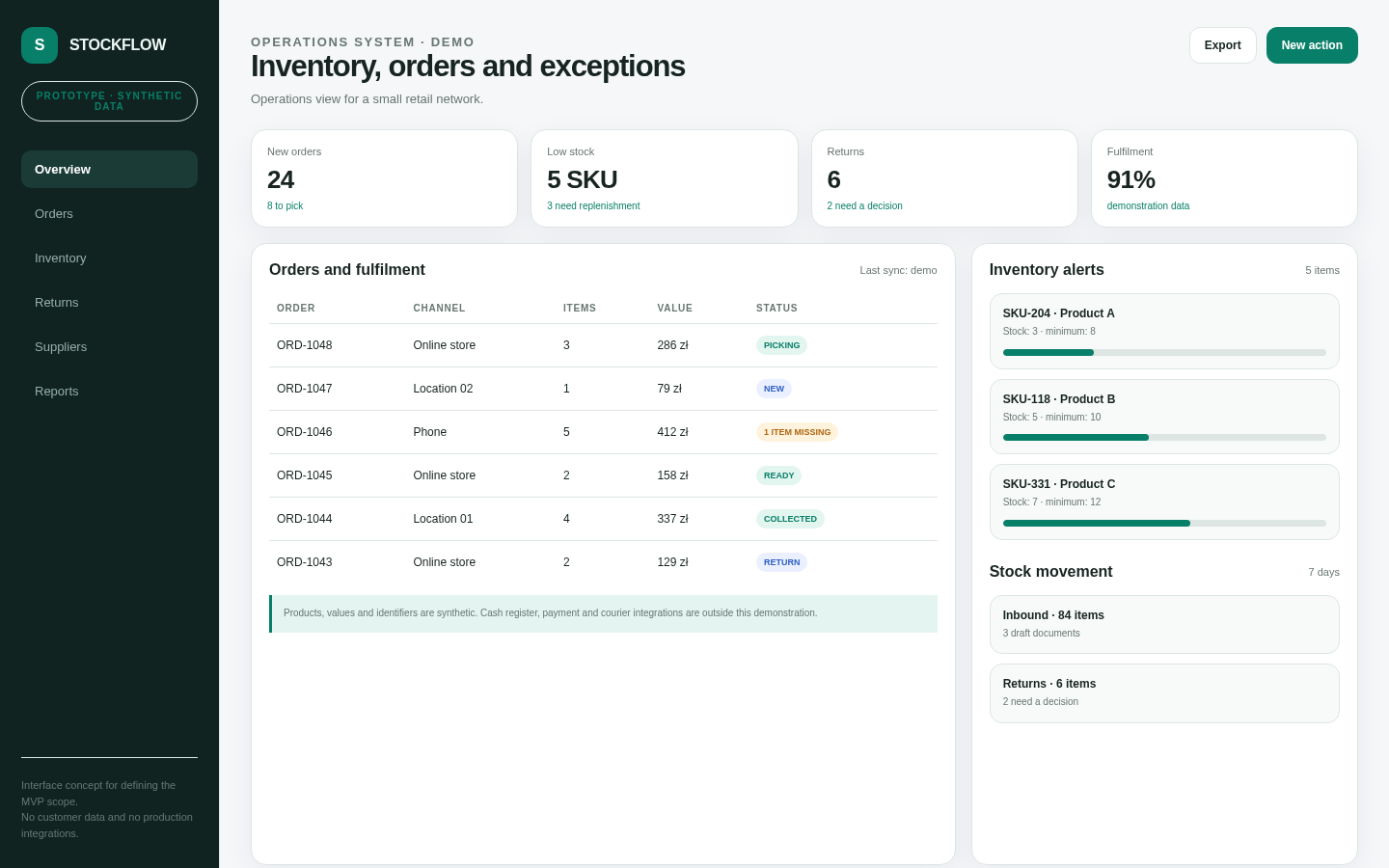Click the ORDER column header

tap(296, 309)
